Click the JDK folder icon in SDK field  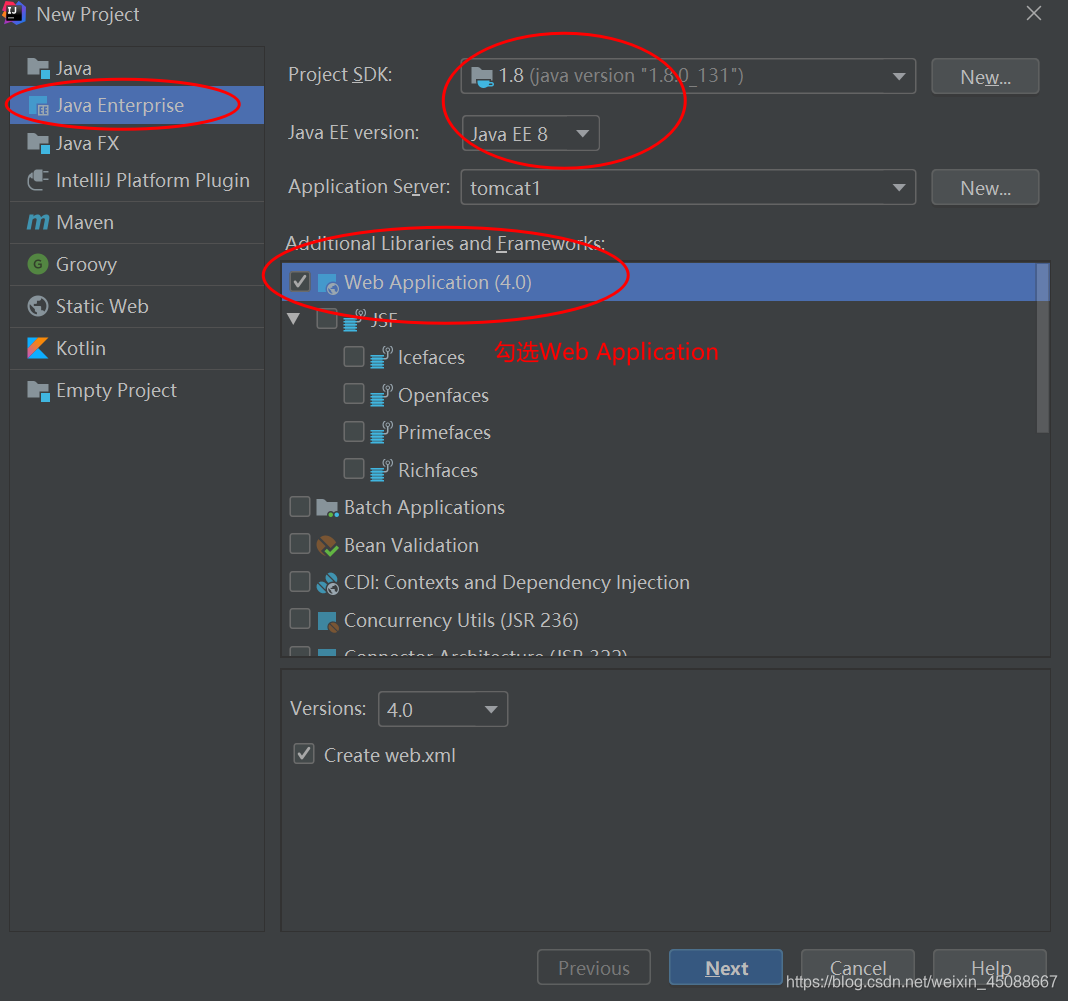point(482,77)
